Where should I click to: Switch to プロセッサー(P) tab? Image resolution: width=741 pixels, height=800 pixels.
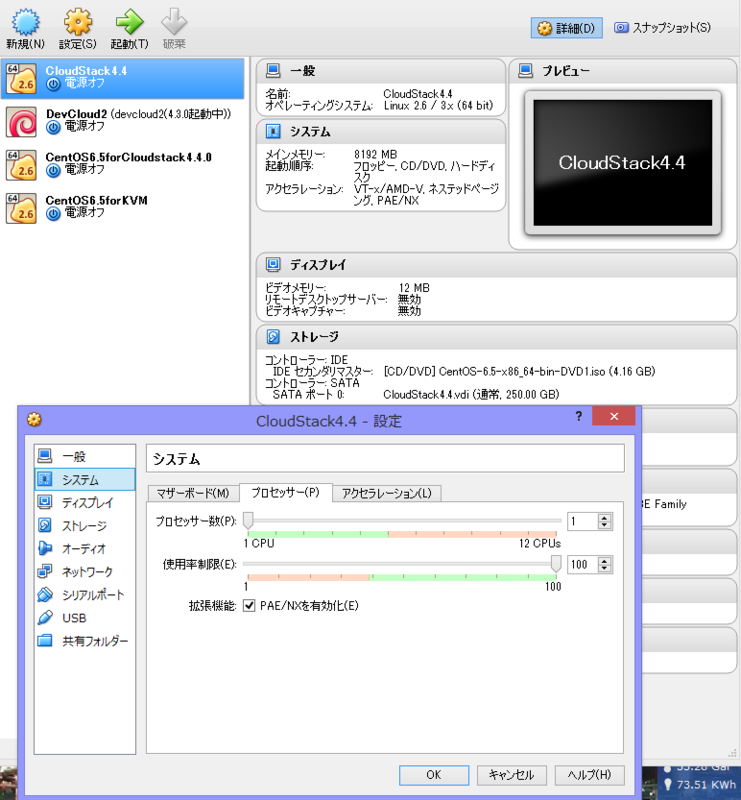(x=286, y=492)
